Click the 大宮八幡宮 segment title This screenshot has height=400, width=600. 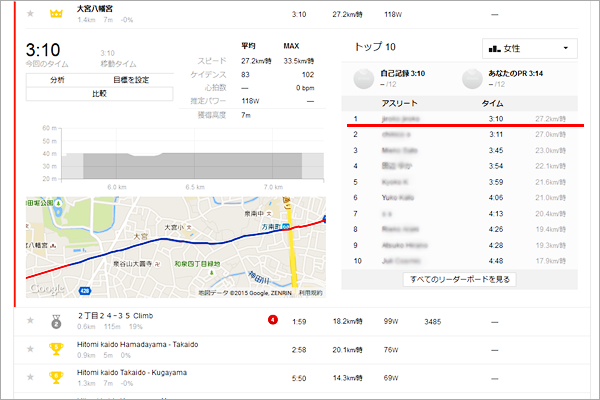(x=95, y=9)
